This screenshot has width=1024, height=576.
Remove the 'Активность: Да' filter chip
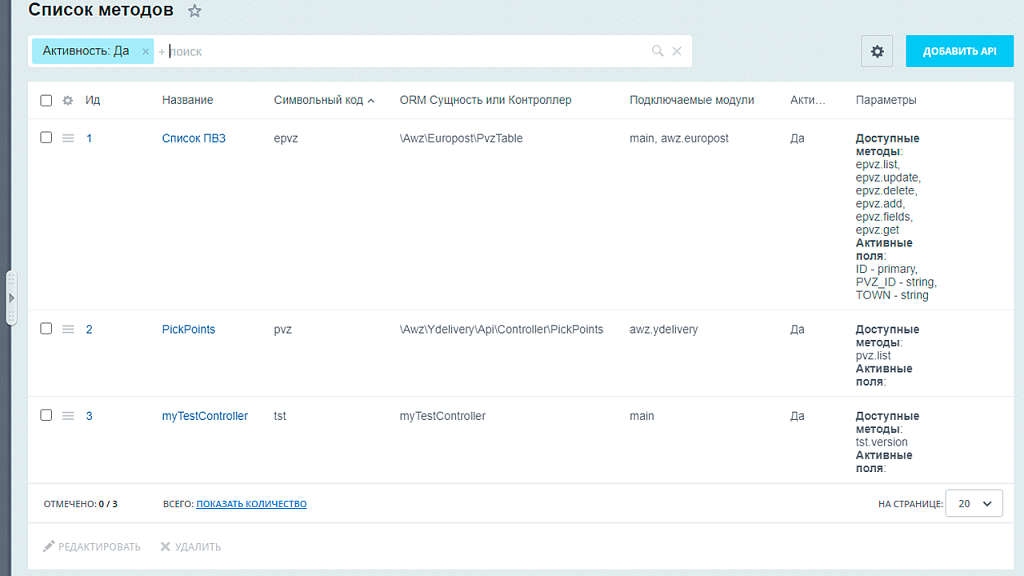click(145, 51)
